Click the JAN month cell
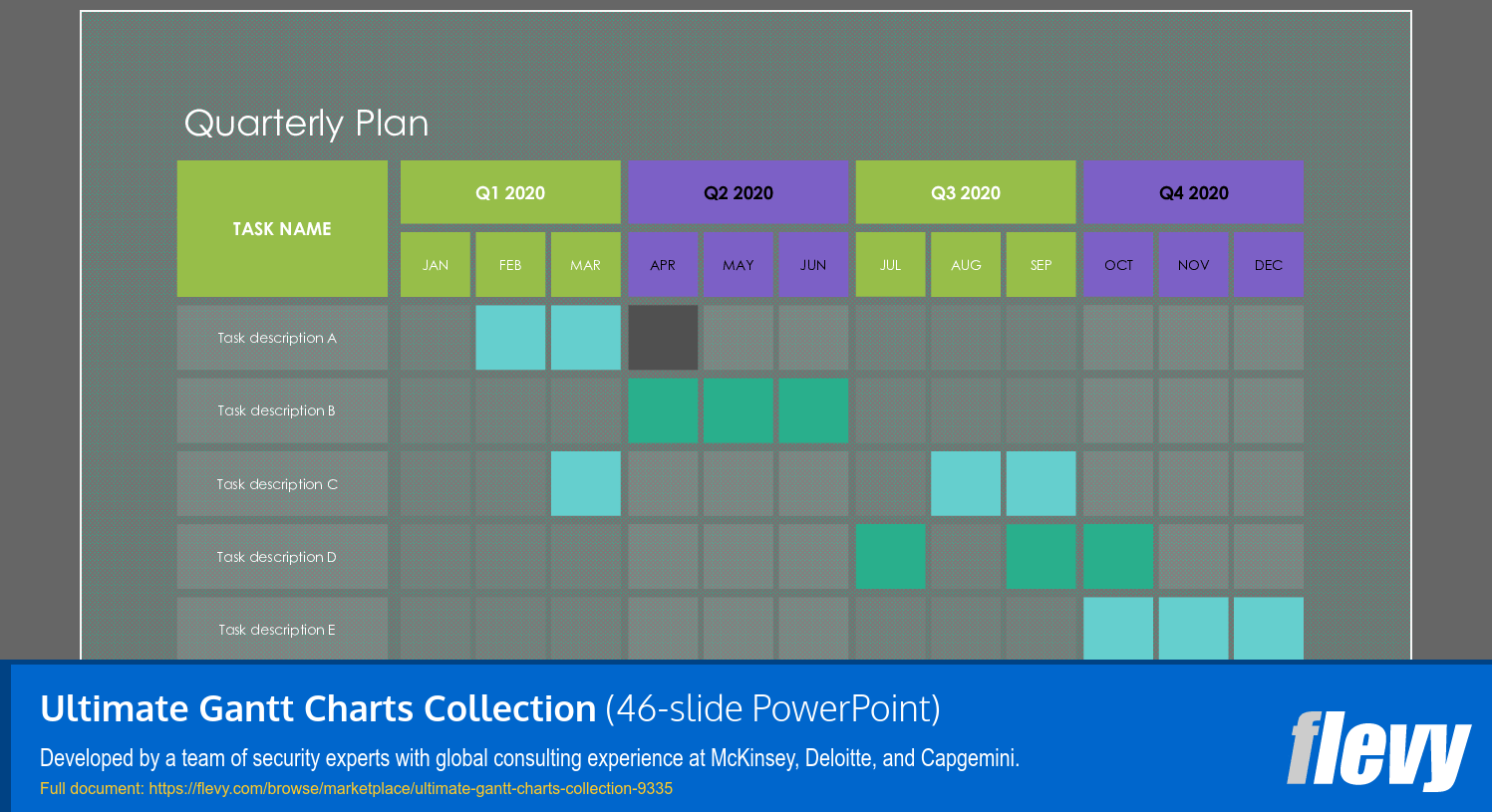1492x812 pixels. pyautogui.click(x=436, y=264)
